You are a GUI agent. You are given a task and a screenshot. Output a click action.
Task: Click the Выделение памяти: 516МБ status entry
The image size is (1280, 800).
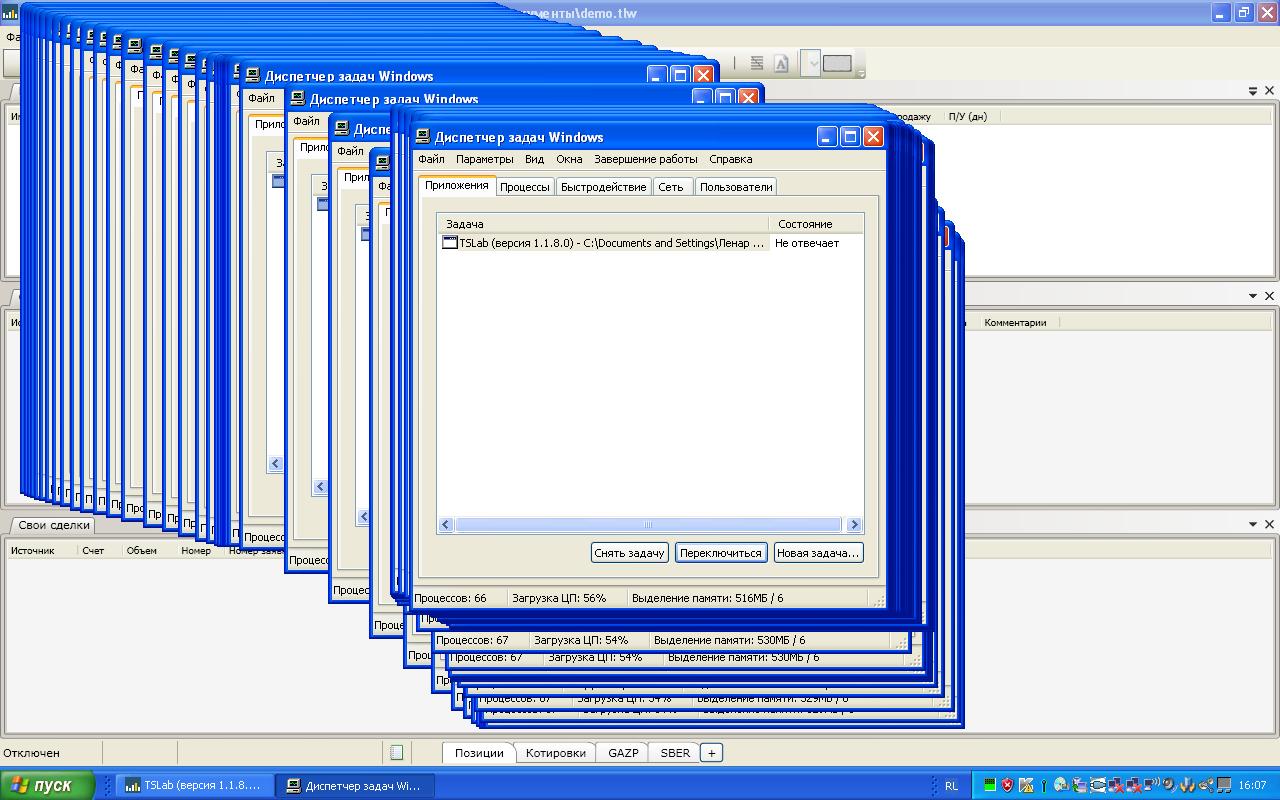(x=707, y=598)
